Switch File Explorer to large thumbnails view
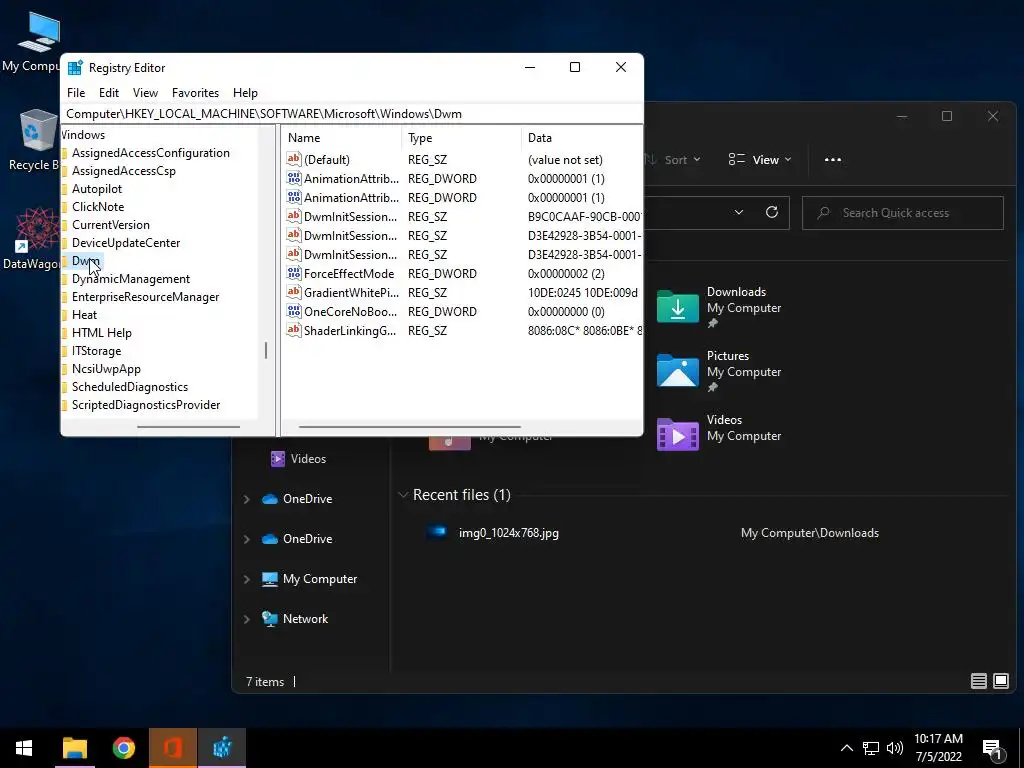Screen dimensions: 1024x768 click(x=1000, y=681)
